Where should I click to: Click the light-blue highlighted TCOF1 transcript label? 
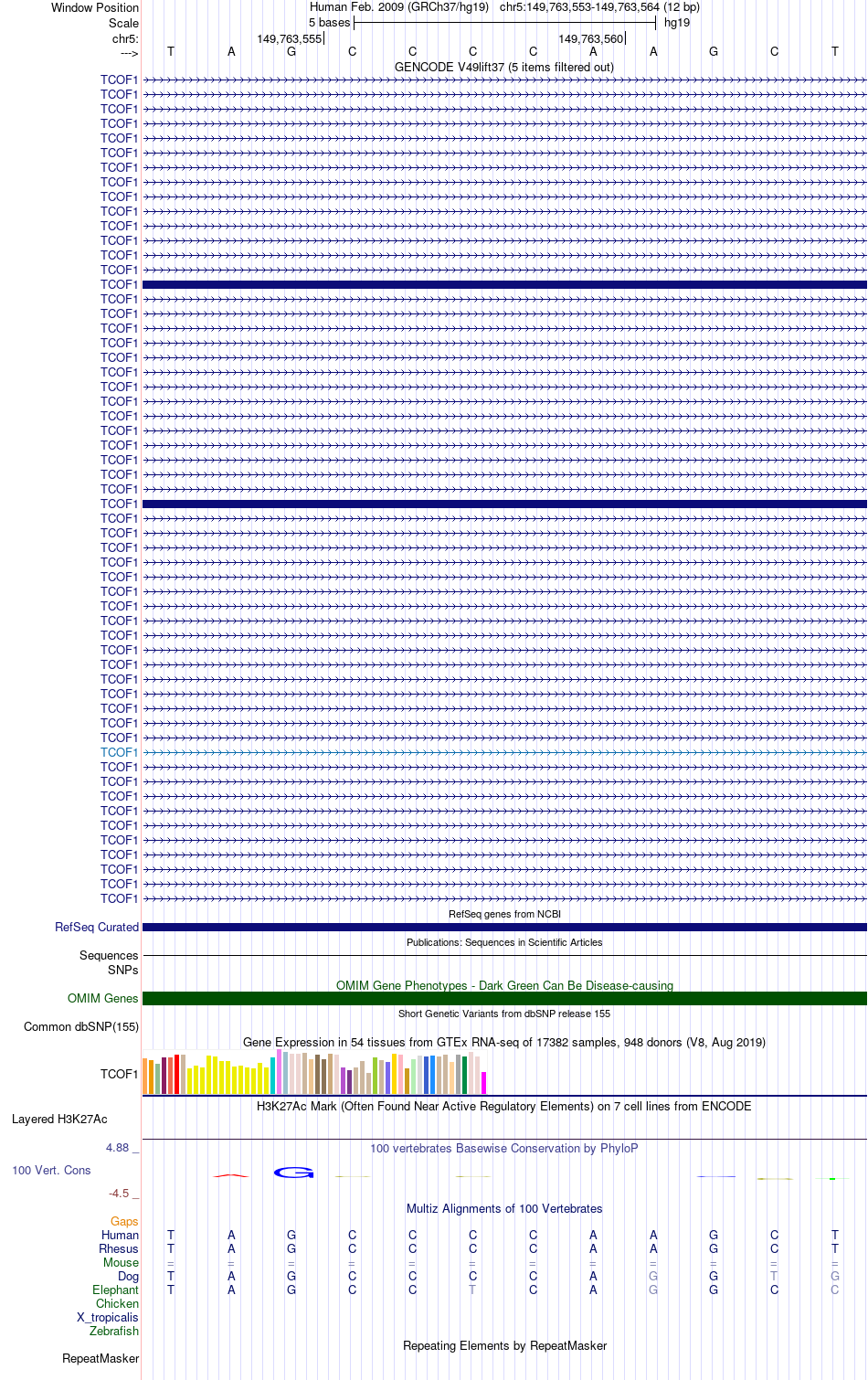120,752
